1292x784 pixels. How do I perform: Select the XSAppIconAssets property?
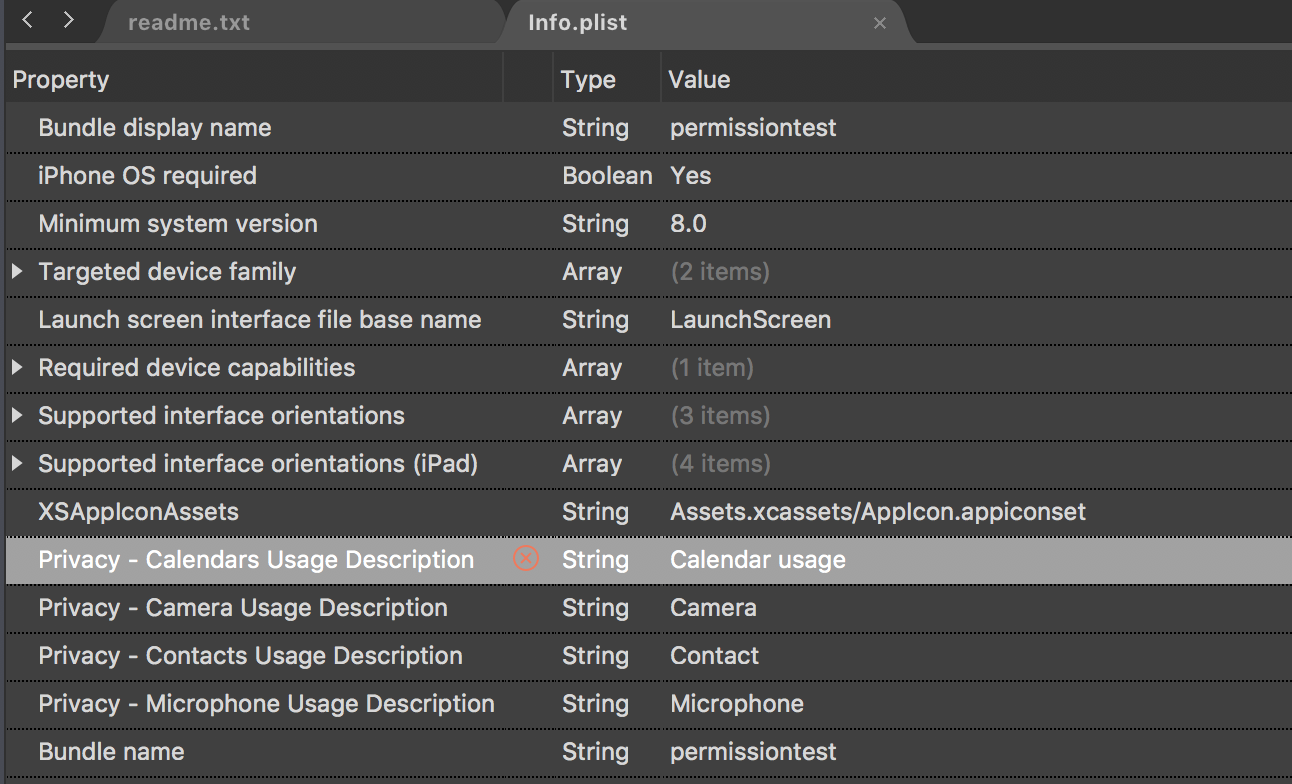138,512
